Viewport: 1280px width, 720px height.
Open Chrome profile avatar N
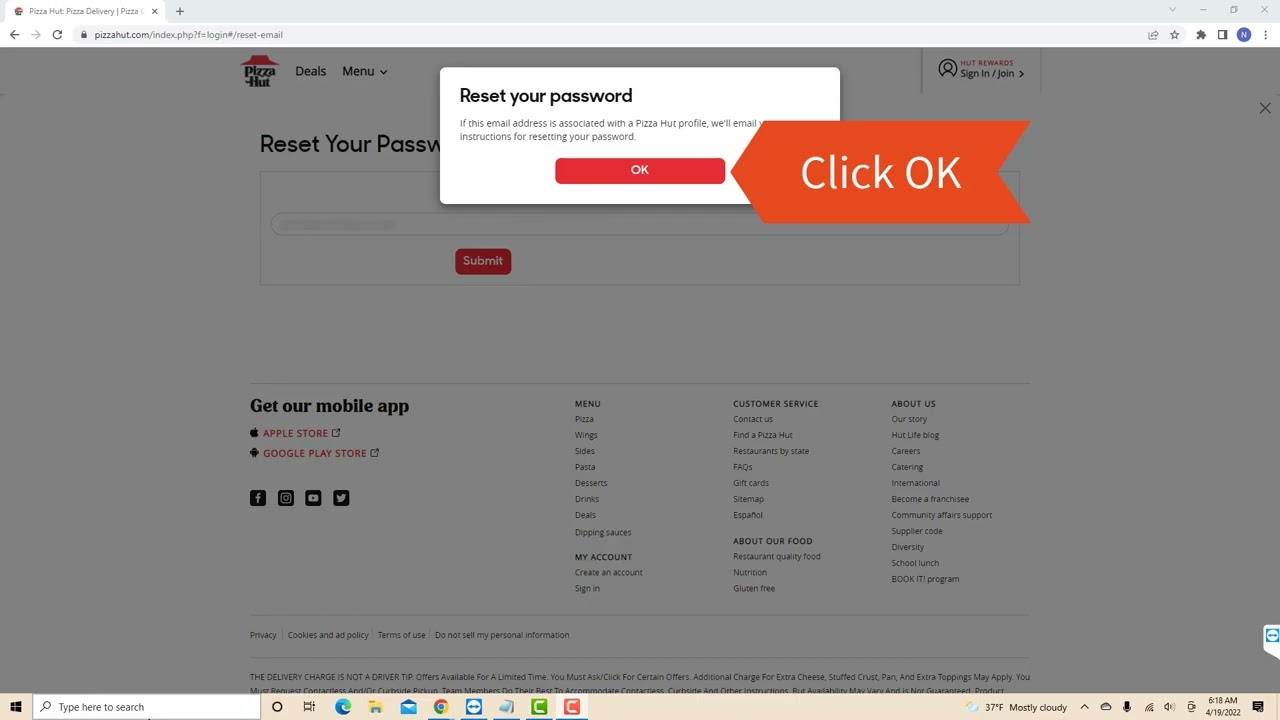coord(1244,35)
